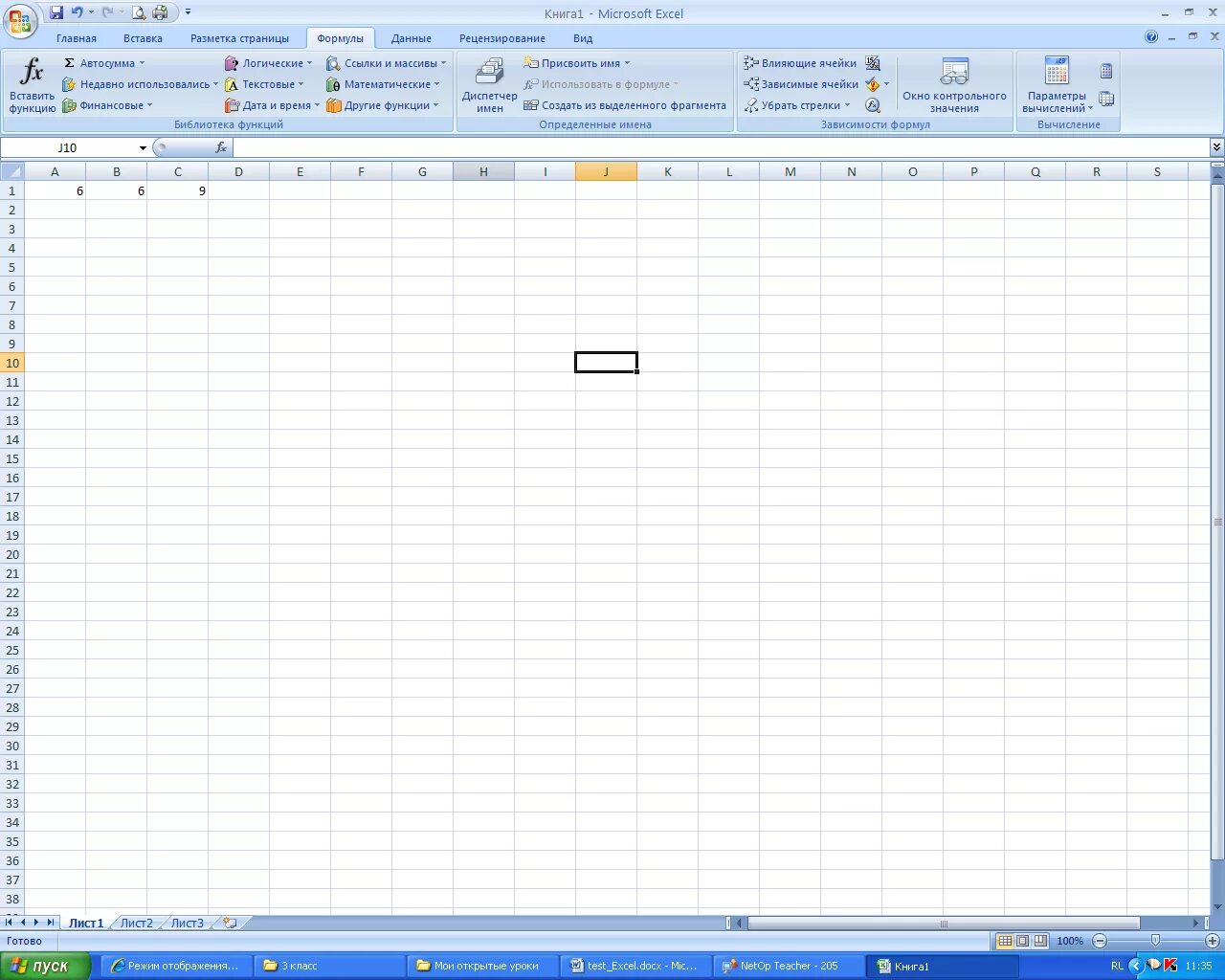The width and height of the screenshot is (1225, 980).
Task: Click the vertical scrollbar
Action: 1217,522
